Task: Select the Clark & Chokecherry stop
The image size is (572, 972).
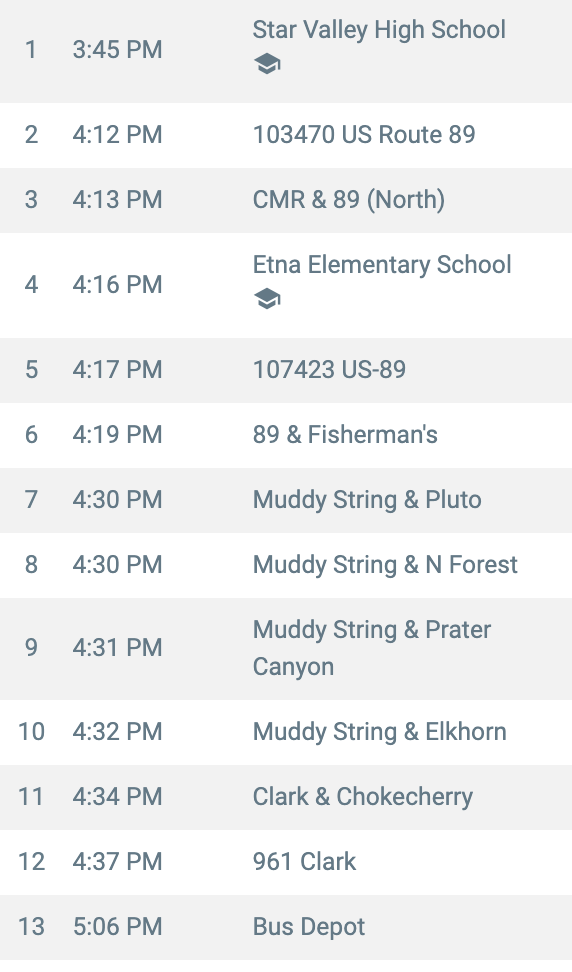Action: coord(363,797)
